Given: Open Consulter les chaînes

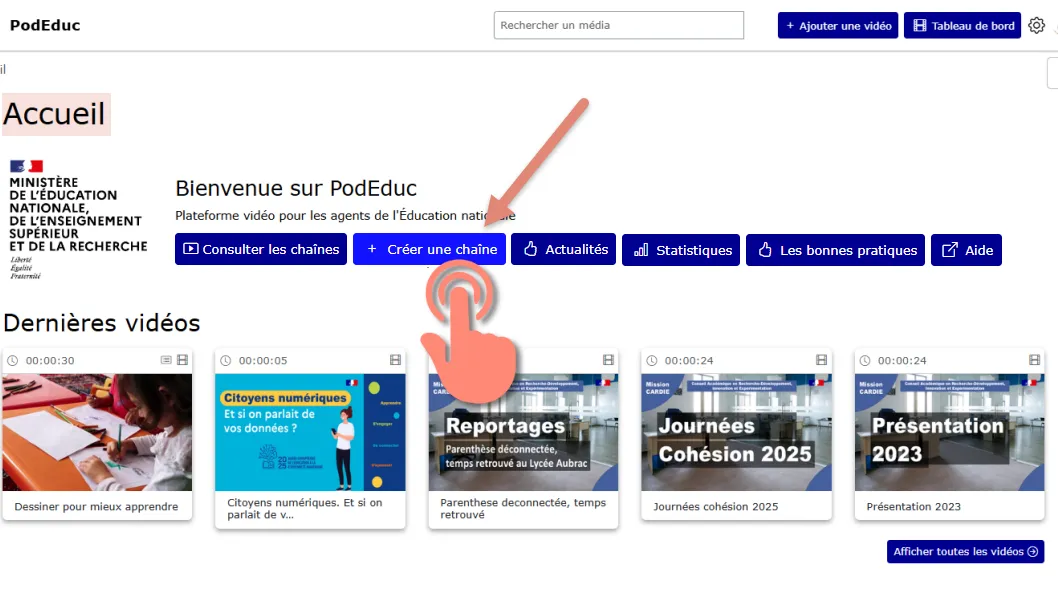Looking at the screenshot, I should [x=260, y=249].
